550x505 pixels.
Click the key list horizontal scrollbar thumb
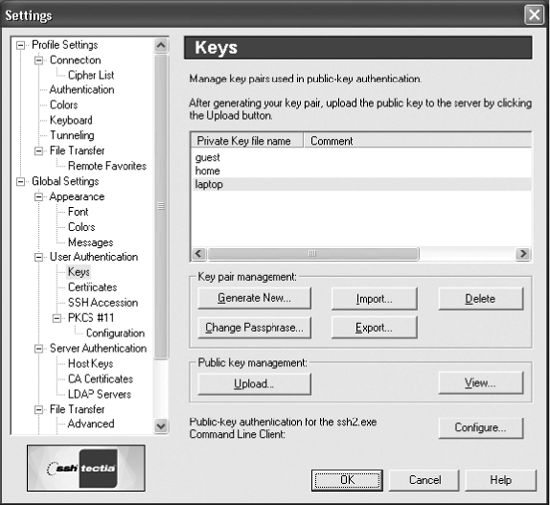[x=313, y=254]
